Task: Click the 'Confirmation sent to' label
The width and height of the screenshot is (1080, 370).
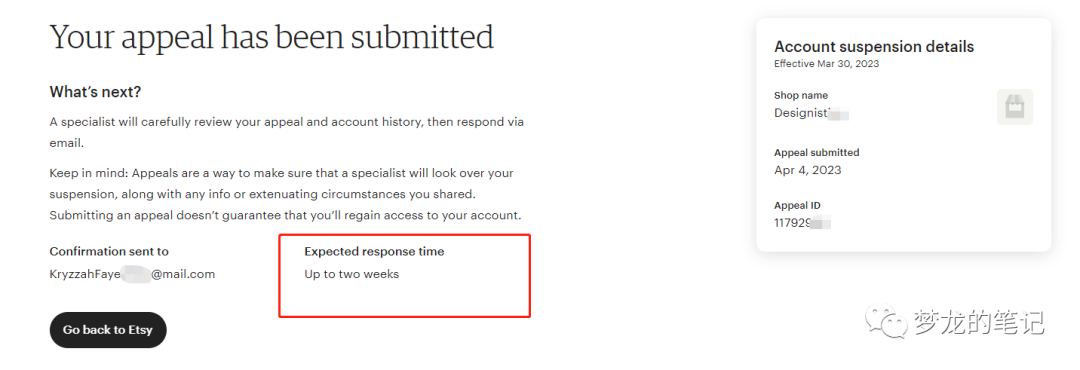Action: [x=109, y=251]
